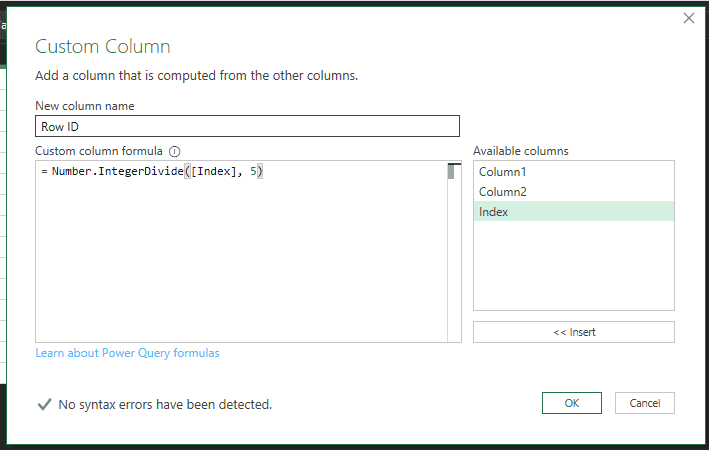Open Learn about Power Query formulas link
Image resolution: width=709 pixels, height=450 pixels.
127,353
